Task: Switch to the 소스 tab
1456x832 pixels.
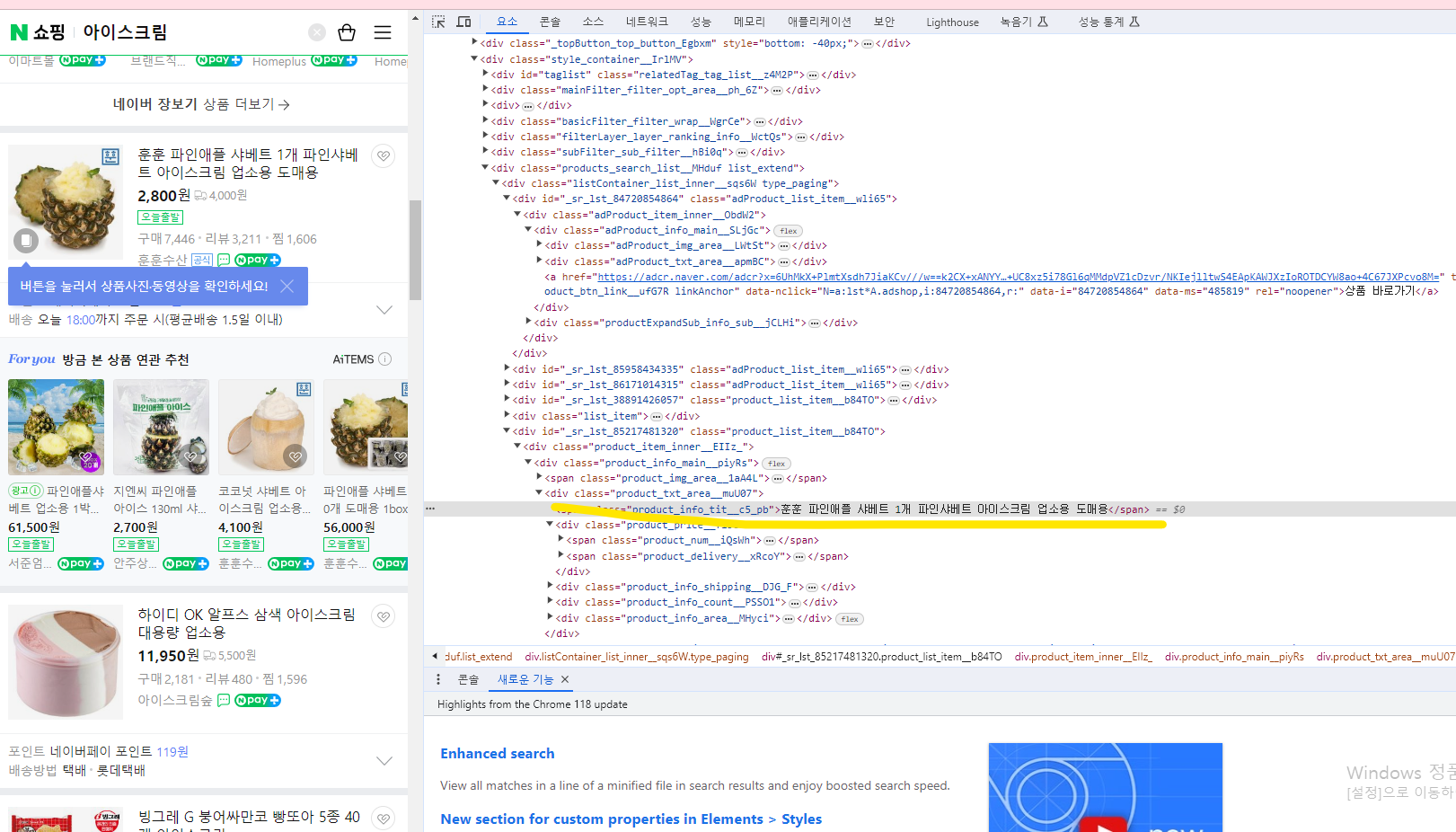Action: coord(593,22)
